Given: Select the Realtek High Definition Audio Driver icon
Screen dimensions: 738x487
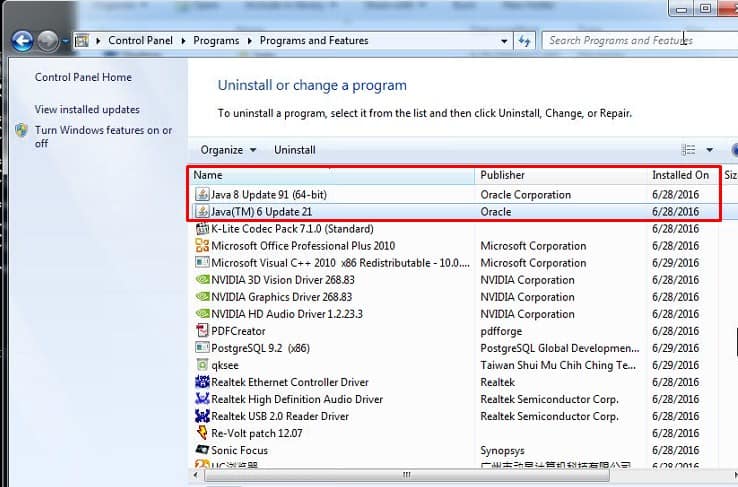Looking at the screenshot, I should [x=202, y=399].
